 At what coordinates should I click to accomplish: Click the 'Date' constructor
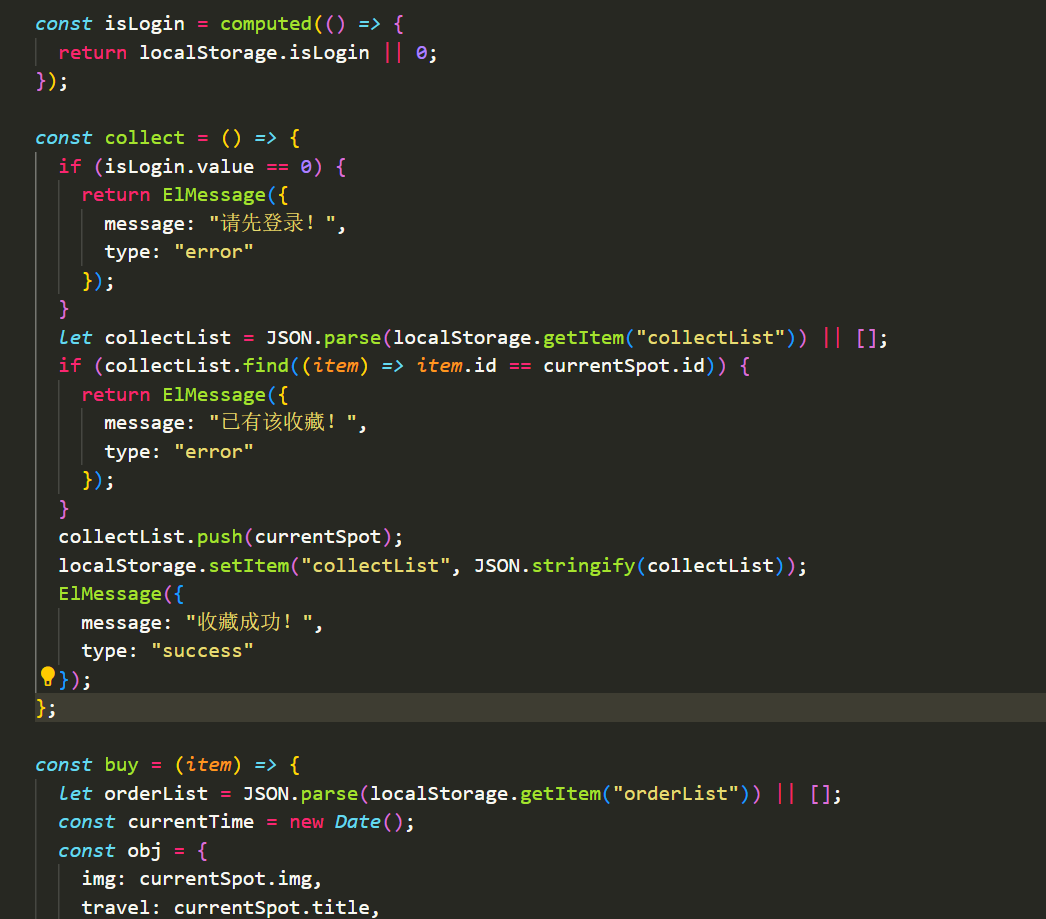point(358,822)
